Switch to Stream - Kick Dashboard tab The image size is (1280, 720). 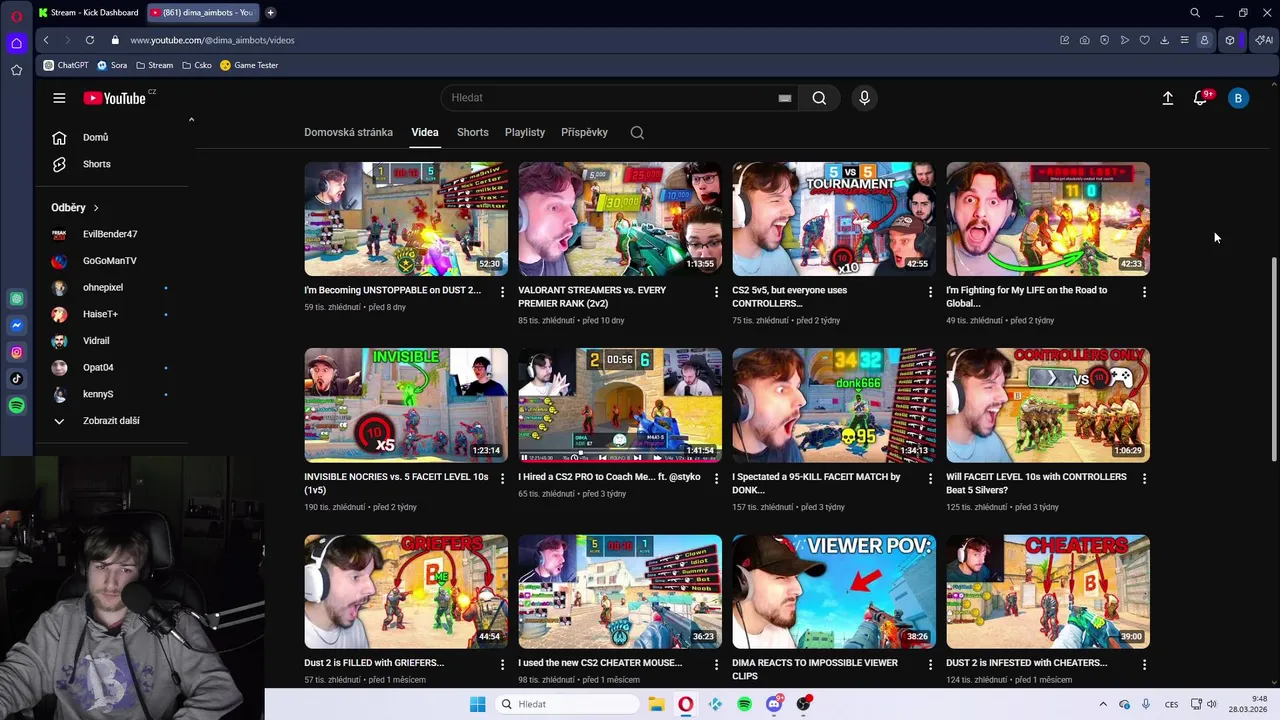tap(88, 13)
